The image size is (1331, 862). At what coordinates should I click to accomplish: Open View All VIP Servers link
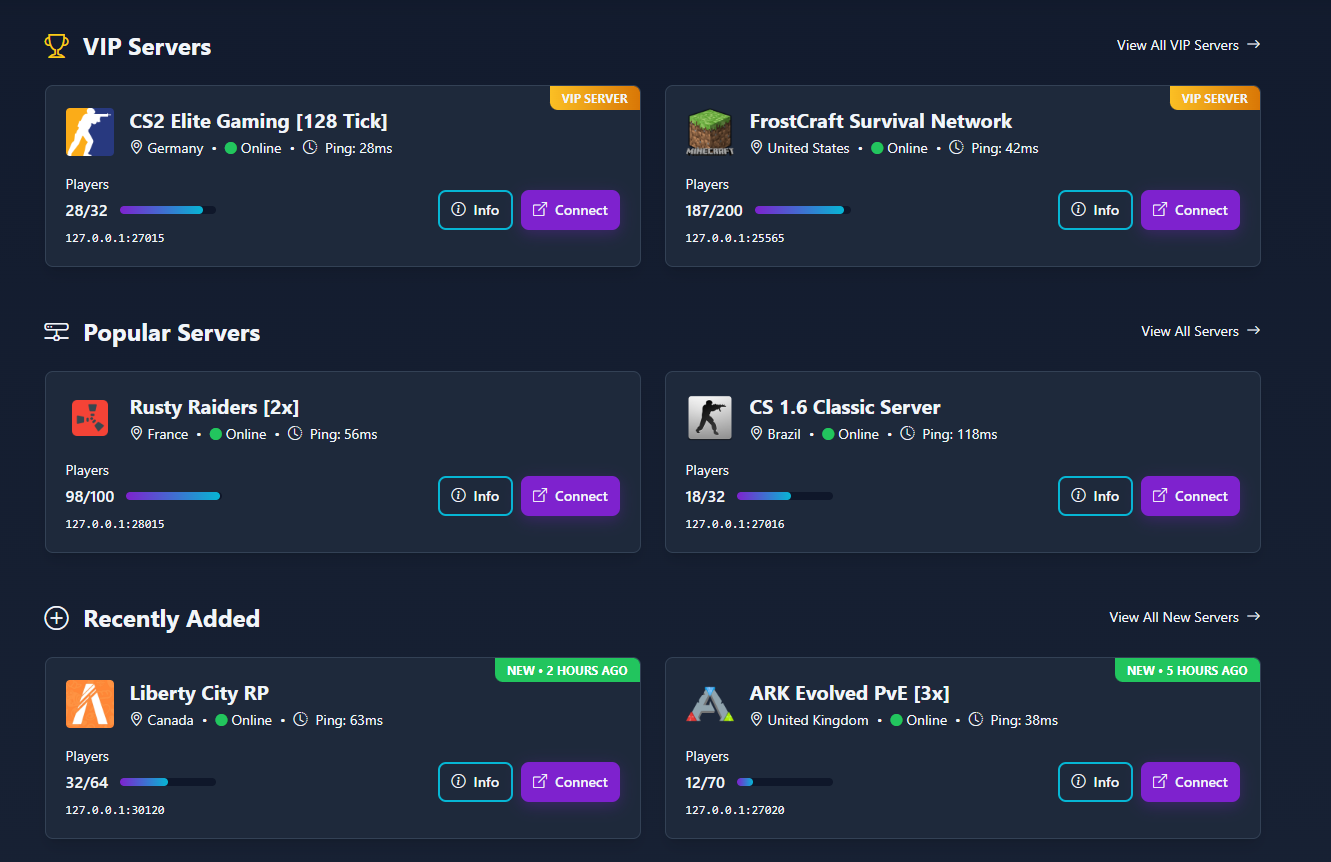click(x=1188, y=45)
